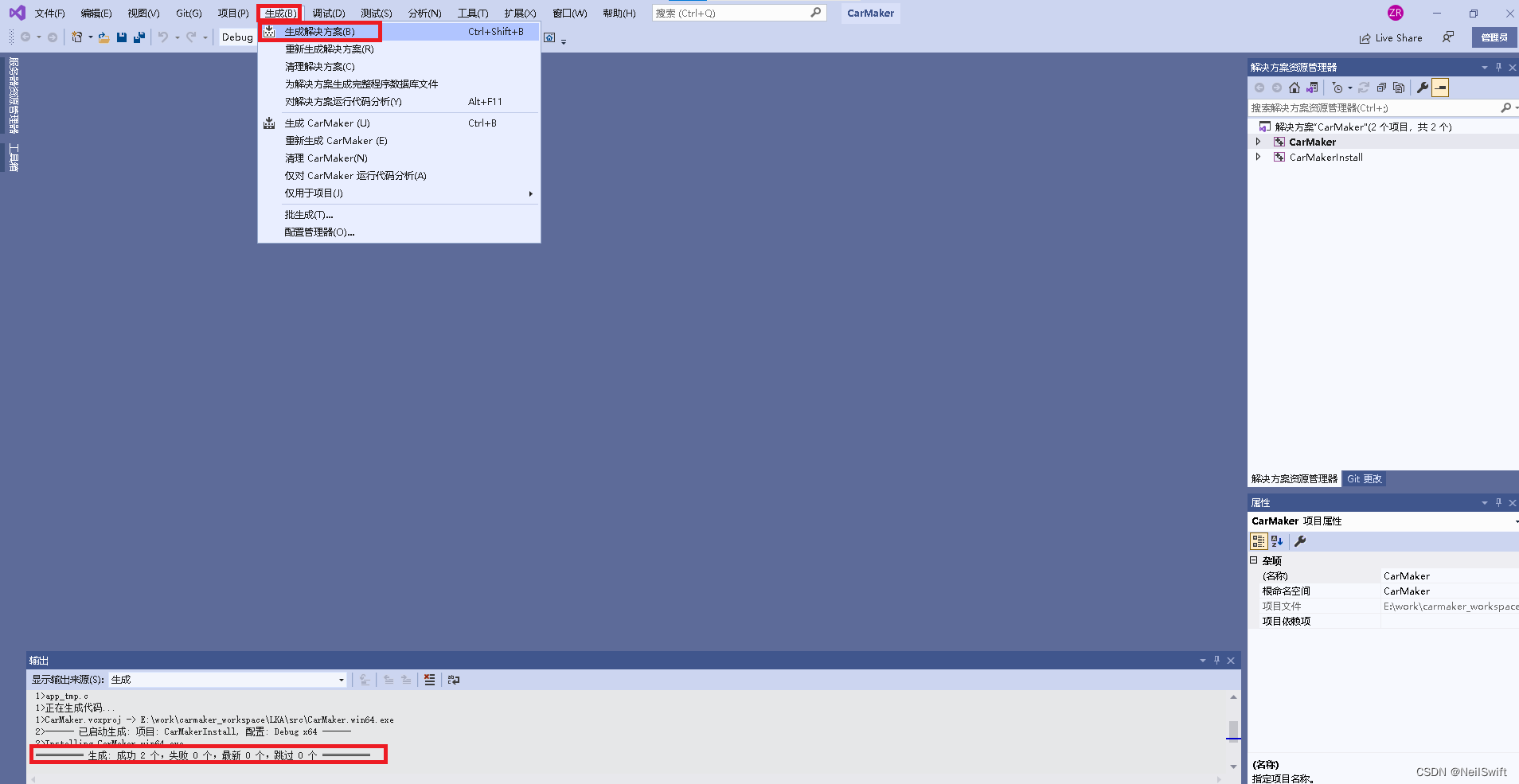Toggle Preview Selected Items button
This screenshot has height=784, width=1519.
1440,88
